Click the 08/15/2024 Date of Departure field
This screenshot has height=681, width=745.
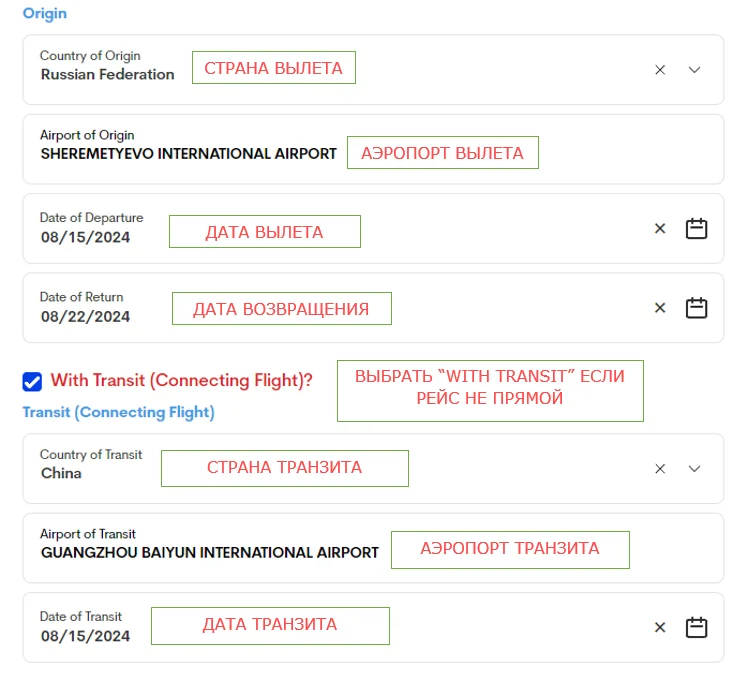tap(85, 237)
